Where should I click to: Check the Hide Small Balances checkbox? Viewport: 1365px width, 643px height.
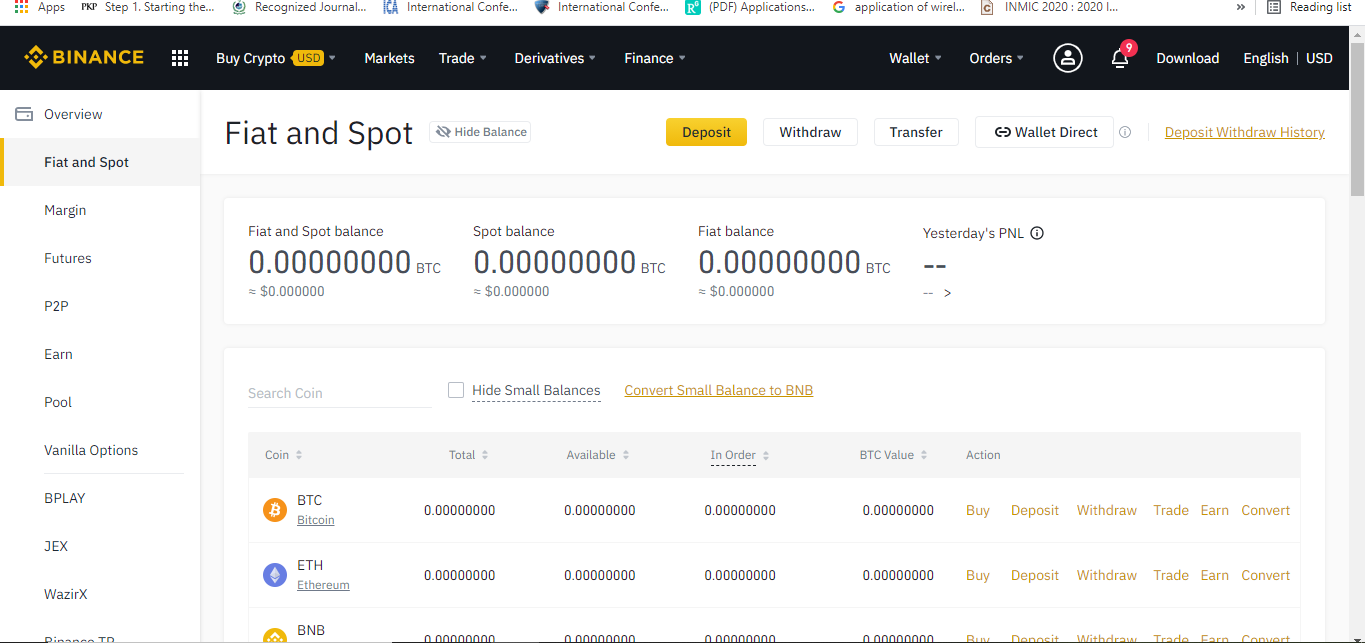456,390
